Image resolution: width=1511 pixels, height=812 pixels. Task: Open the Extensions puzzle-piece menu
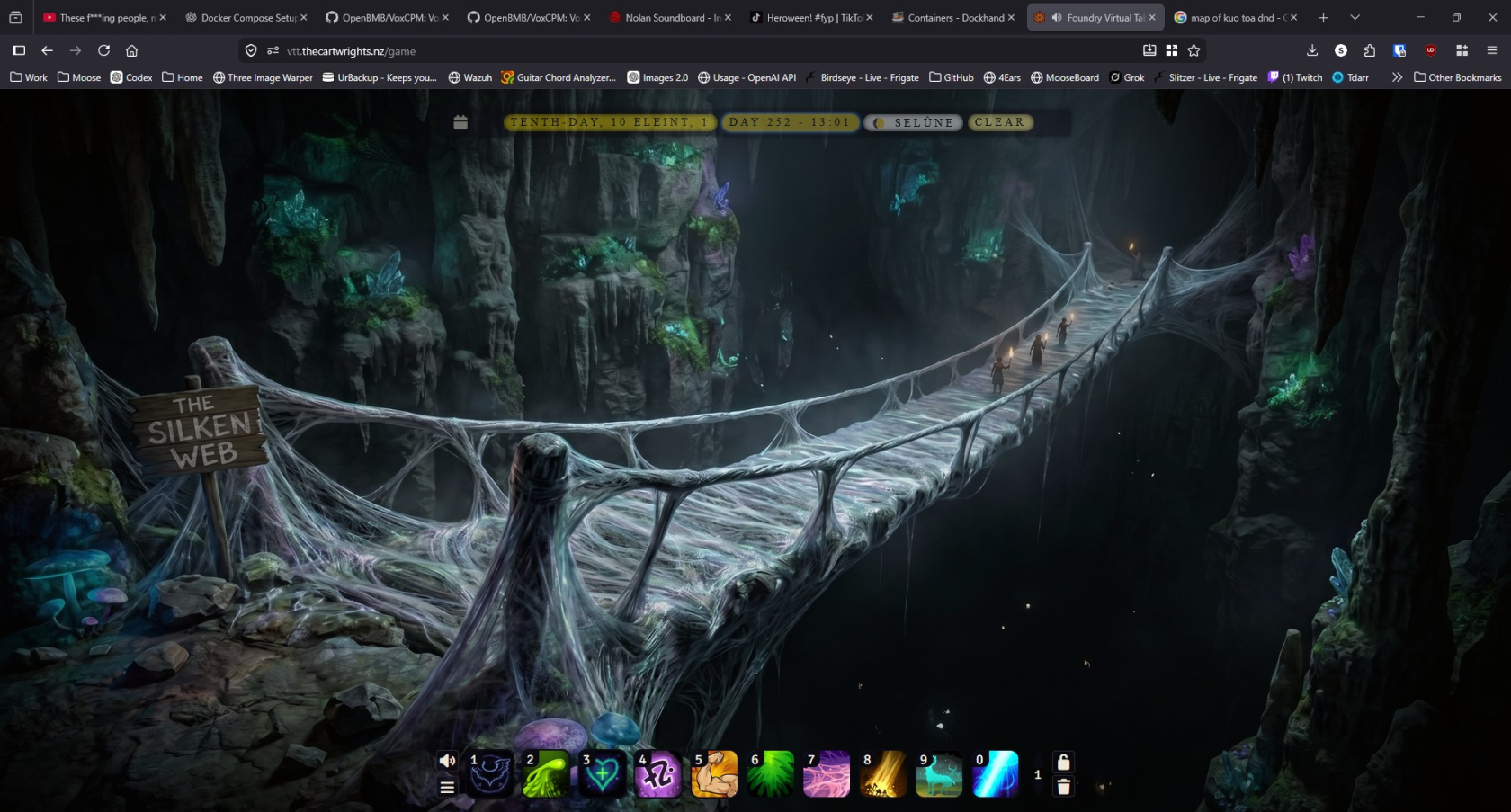coord(1370,50)
